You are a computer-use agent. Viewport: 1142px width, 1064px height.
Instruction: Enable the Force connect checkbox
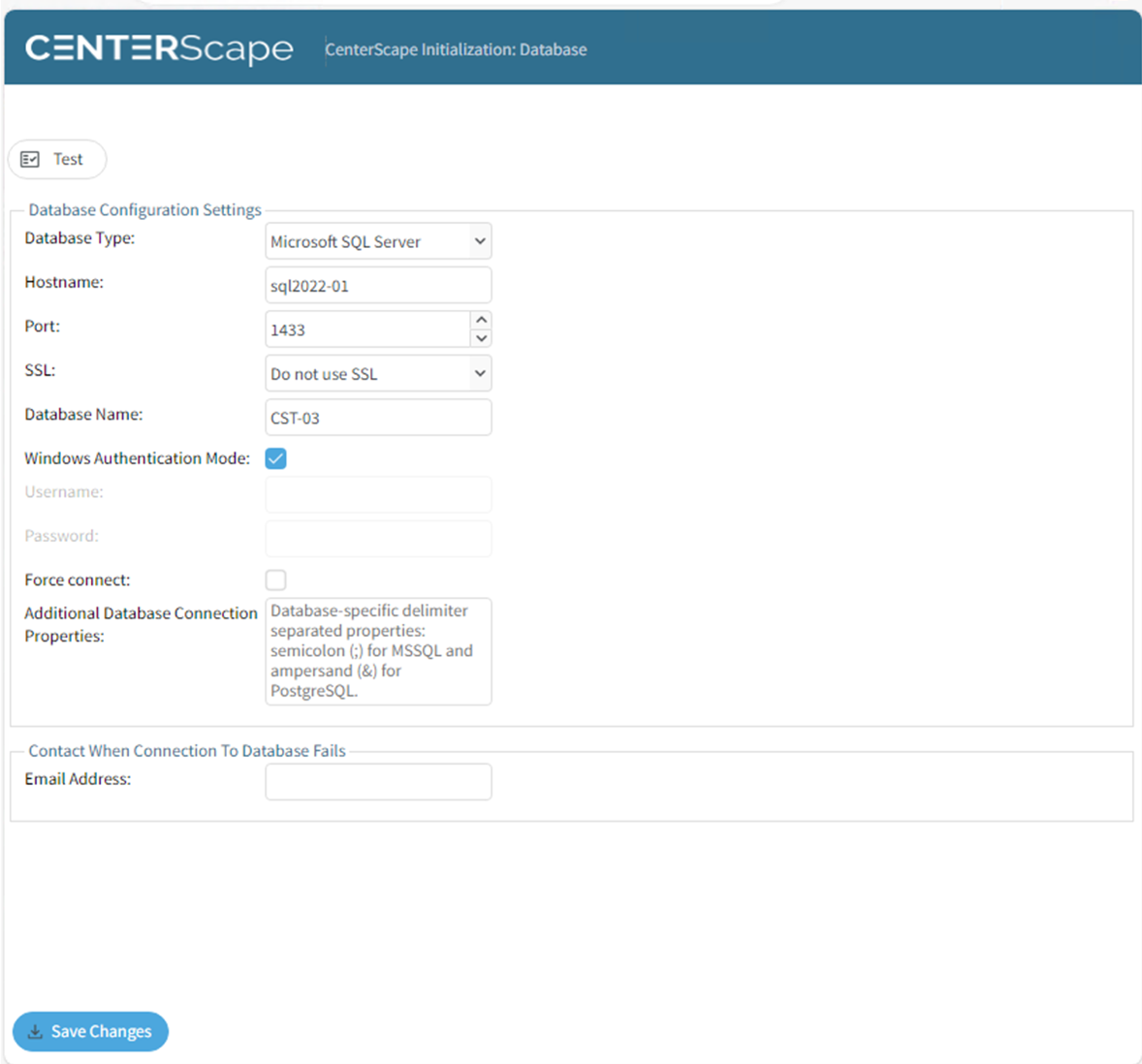276,579
